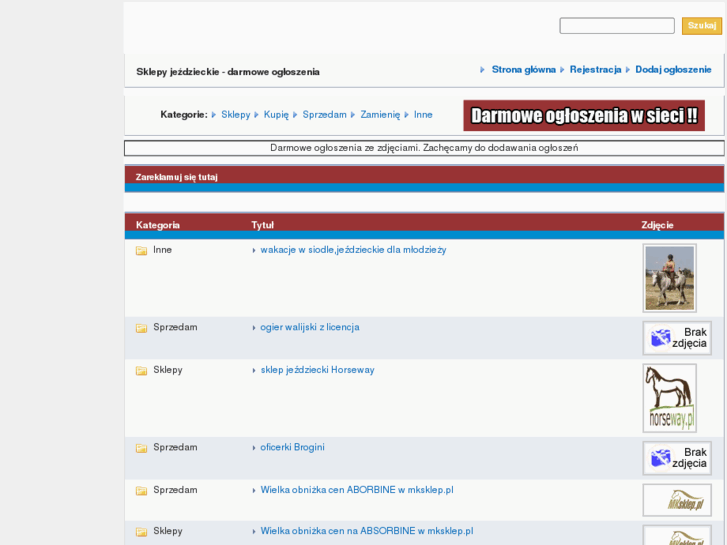Screen dimensions: 727x545
Task: Select the Kupię category
Action: coord(276,115)
